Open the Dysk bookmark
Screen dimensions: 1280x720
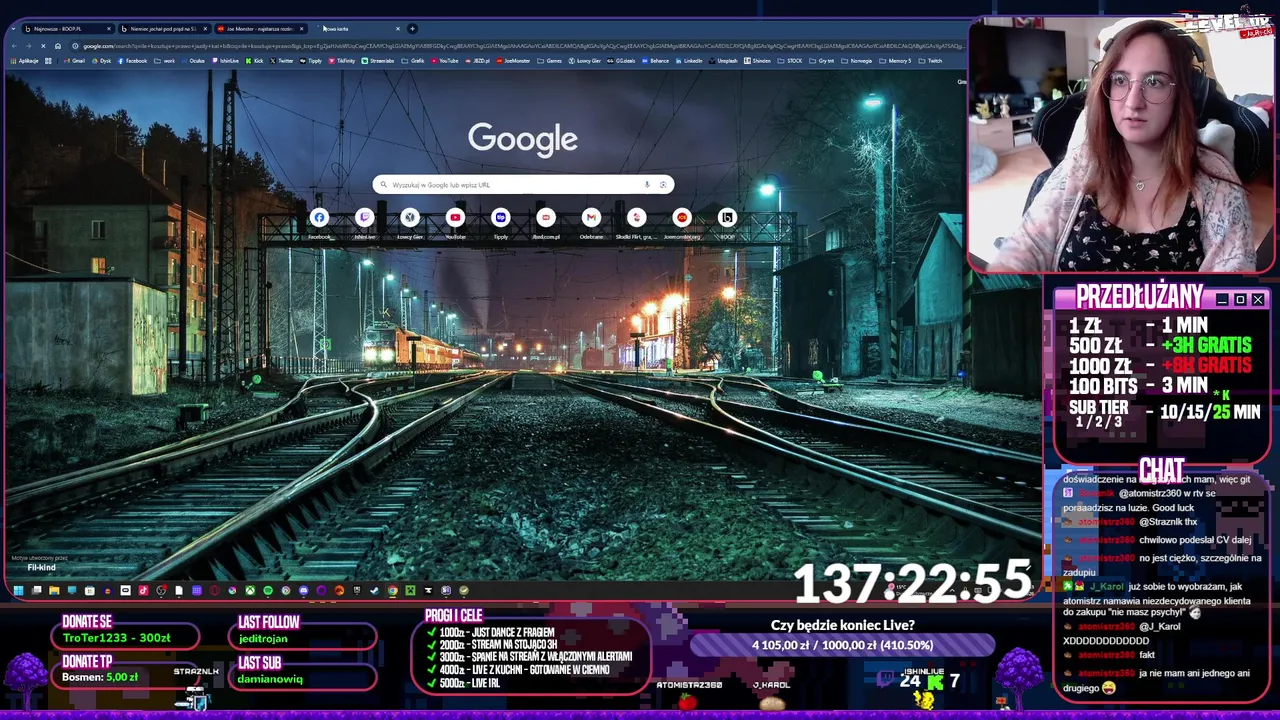[101, 61]
